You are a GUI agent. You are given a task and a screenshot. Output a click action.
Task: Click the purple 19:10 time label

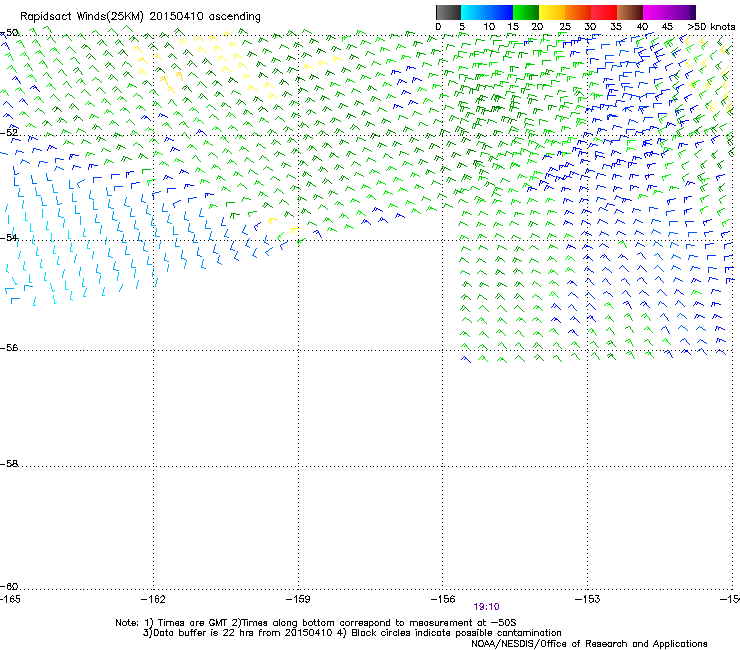pos(486,607)
